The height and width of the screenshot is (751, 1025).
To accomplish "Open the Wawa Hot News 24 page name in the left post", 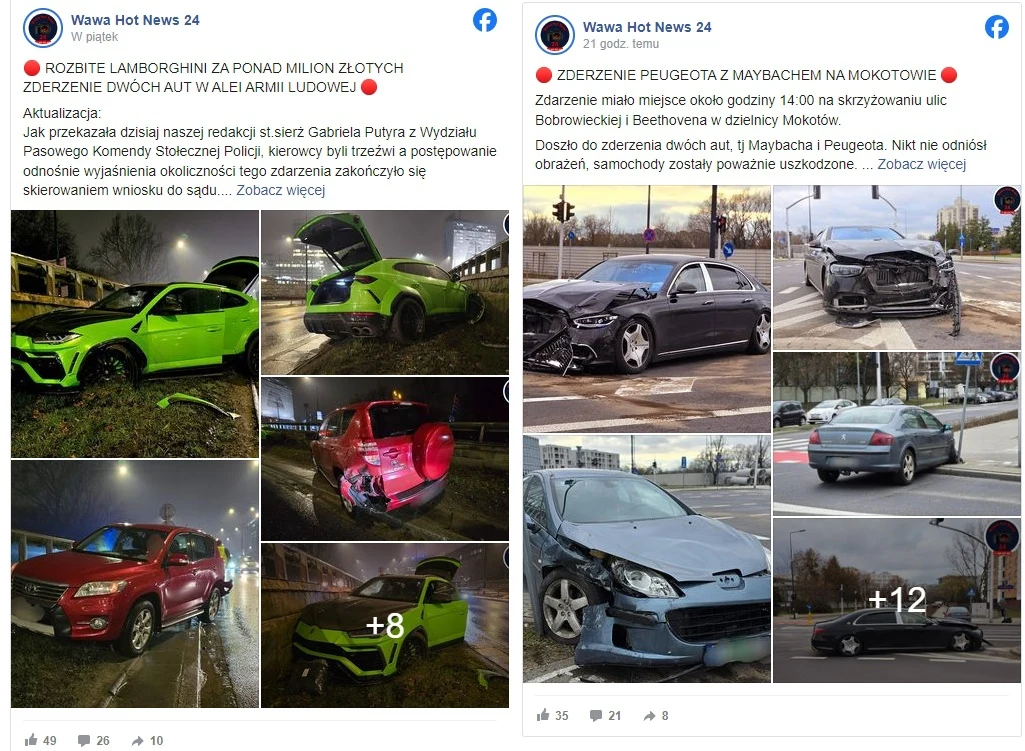I will click(135, 20).
